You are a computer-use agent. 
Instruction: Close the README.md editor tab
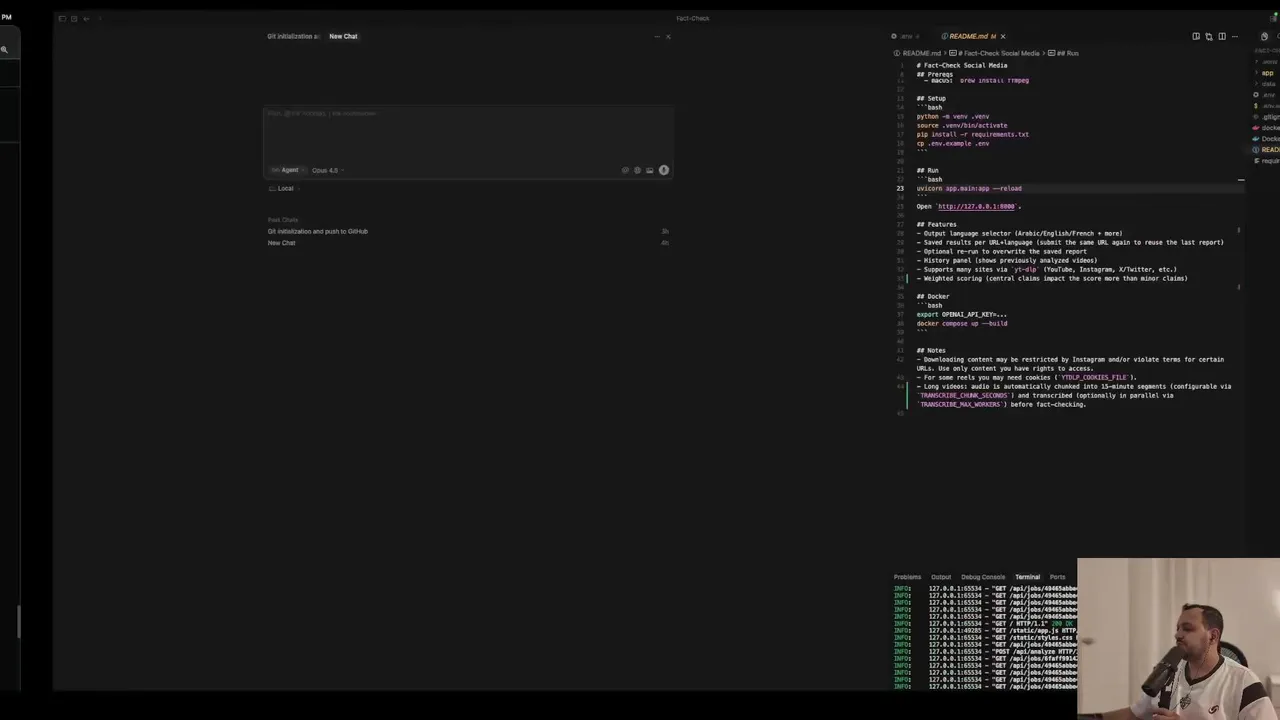(1003, 36)
